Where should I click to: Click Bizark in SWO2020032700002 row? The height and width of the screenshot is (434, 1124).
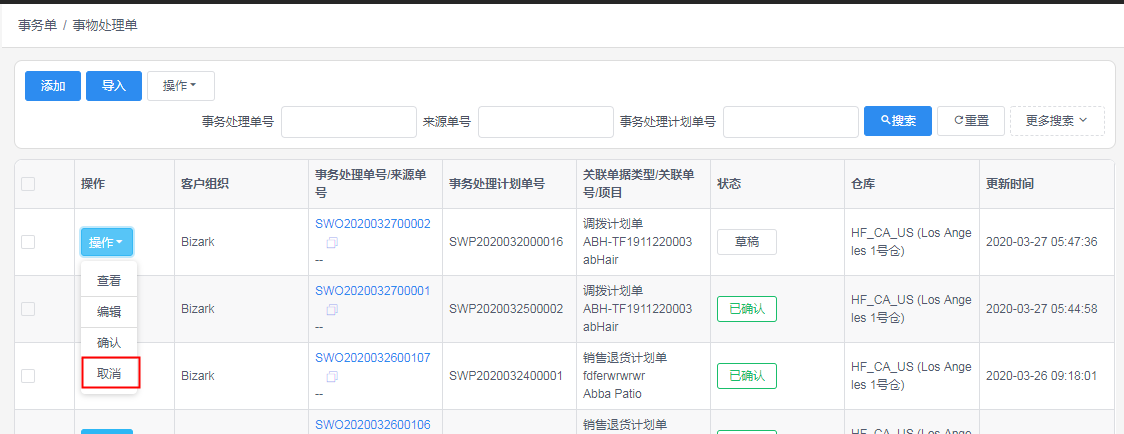coord(198,242)
